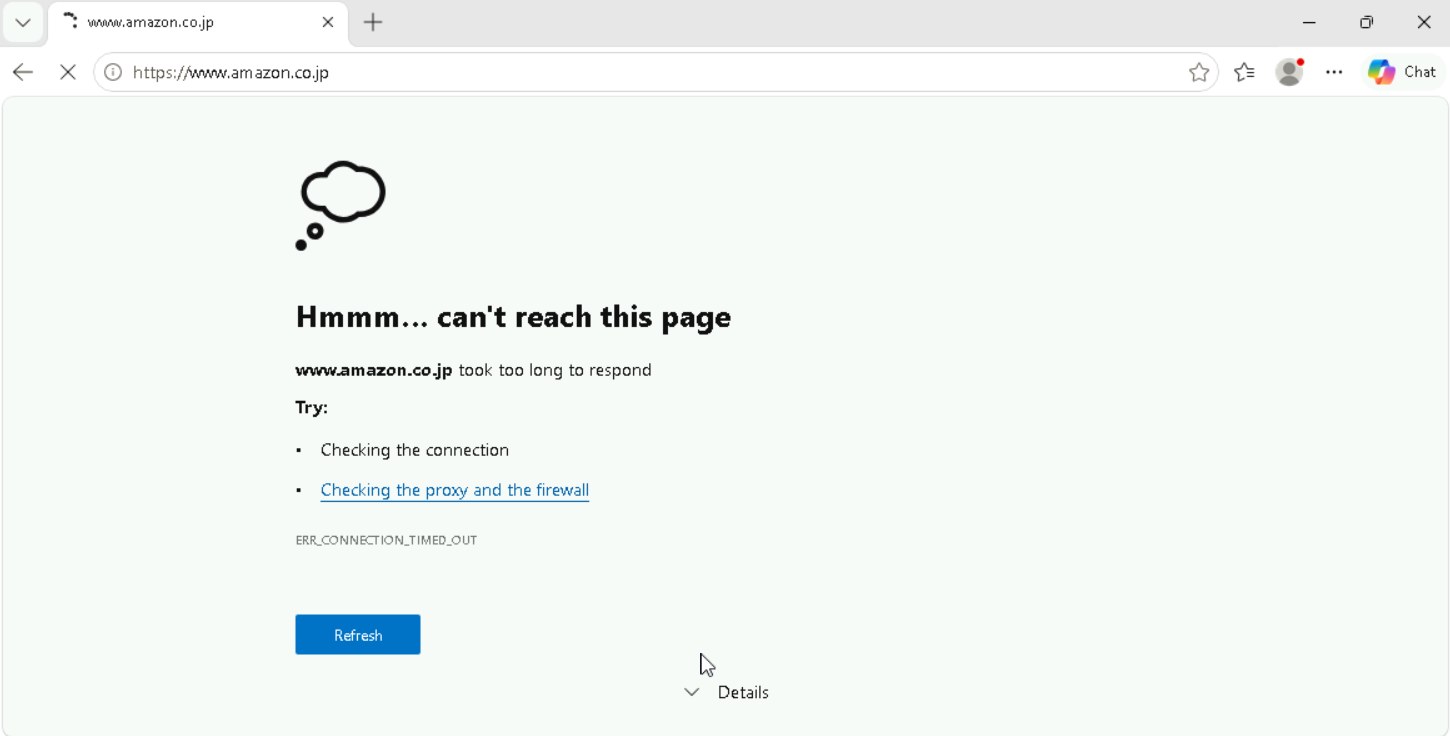Open the user profile icon
The width and height of the screenshot is (1450, 736).
(x=1290, y=72)
